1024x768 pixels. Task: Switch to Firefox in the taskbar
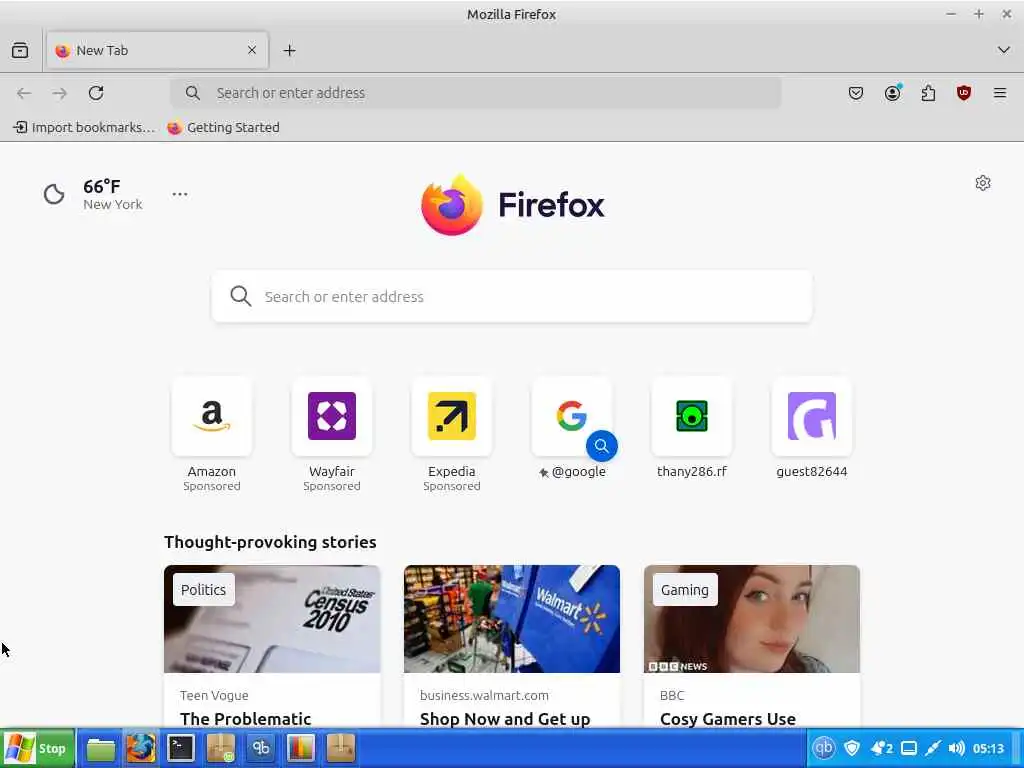140,748
